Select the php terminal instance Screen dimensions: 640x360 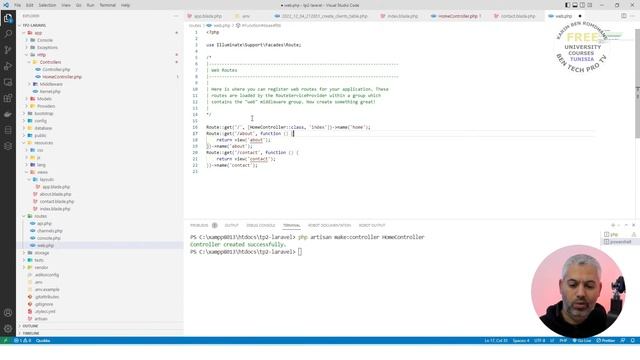point(620,235)
